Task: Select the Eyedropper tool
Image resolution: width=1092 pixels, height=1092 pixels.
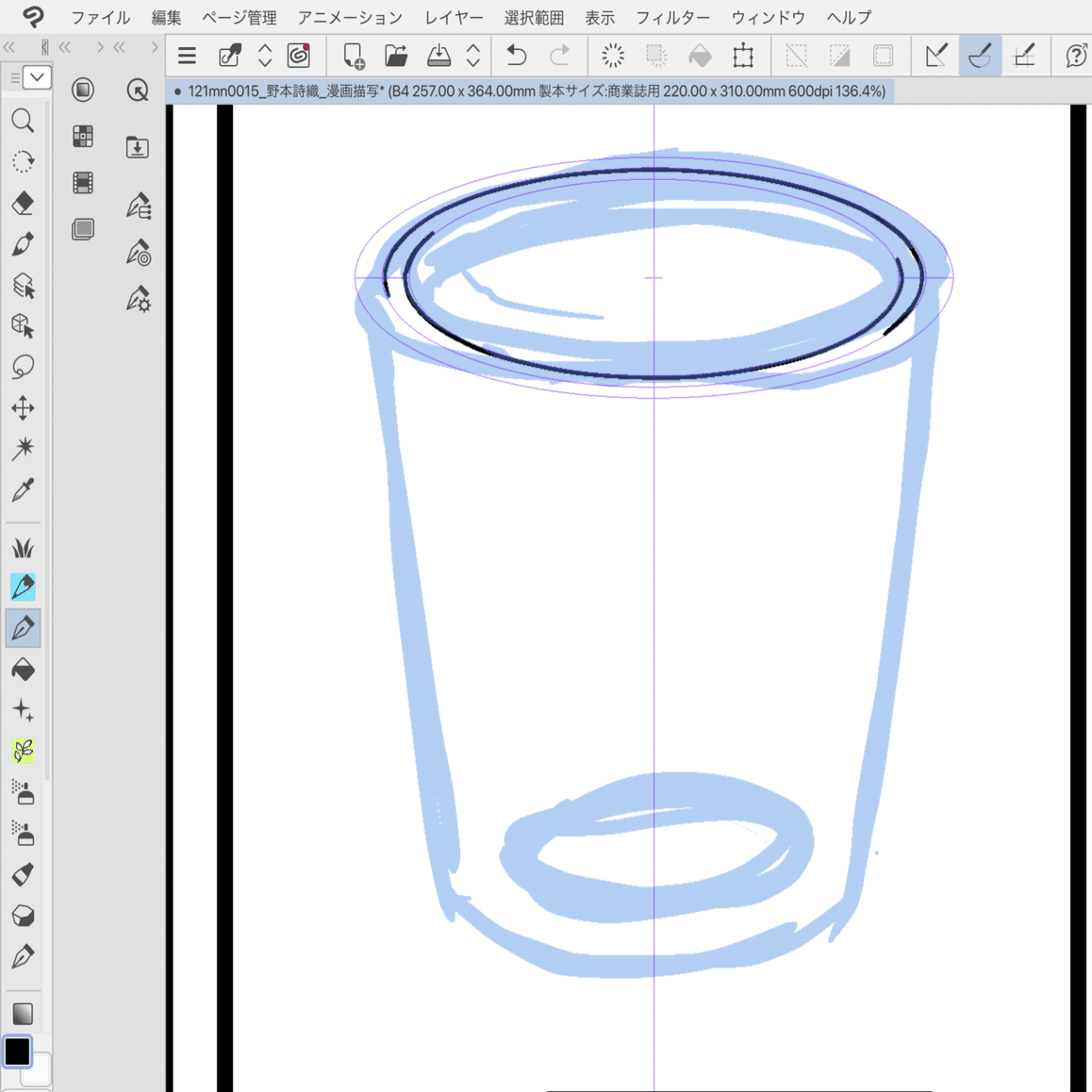Action: tap(23, 490)
